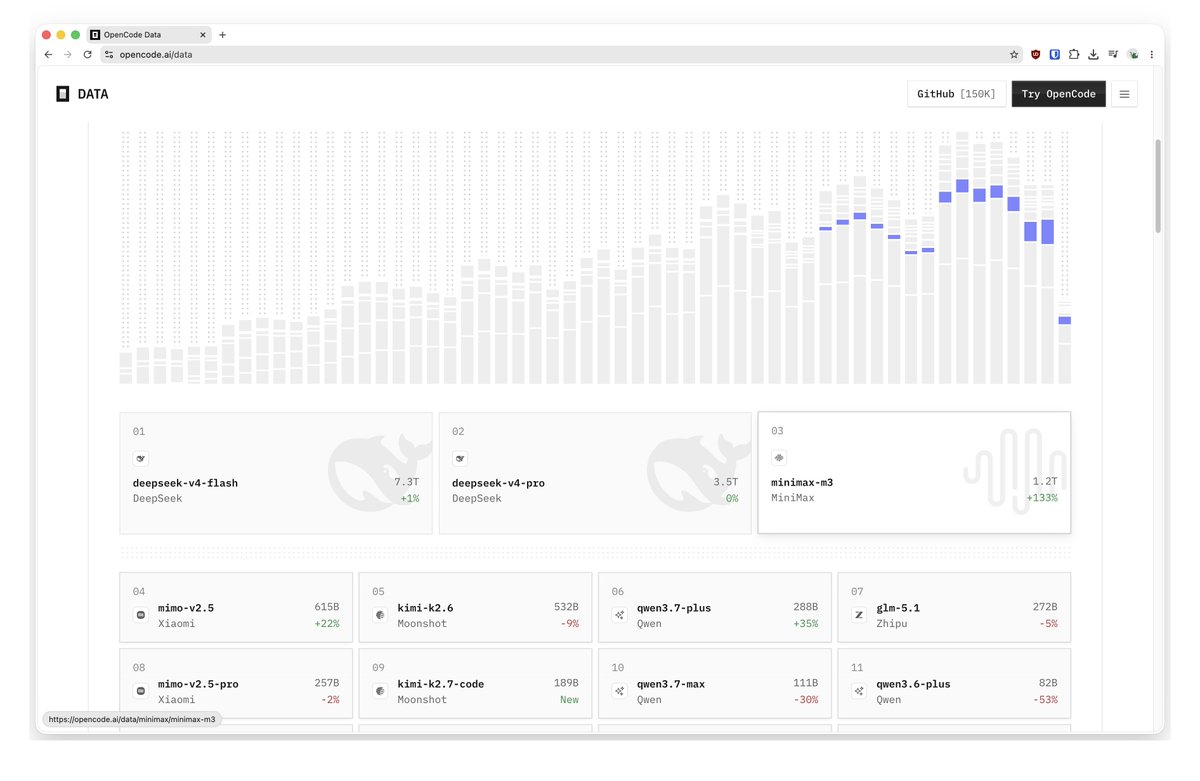This screenshot has width=1200, height=781.
Task: Open Chrome's three-dot menu
Action: pyautogui.click(x=1152, y=55)
